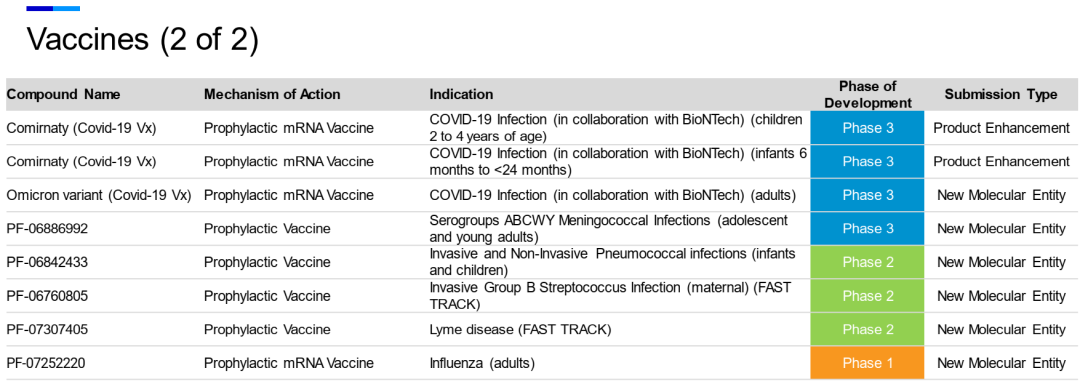Viewport: 1080px width, 384px height.
Task: Click Phase 2 cell for Lyme disease
Action: coord(868,329)
